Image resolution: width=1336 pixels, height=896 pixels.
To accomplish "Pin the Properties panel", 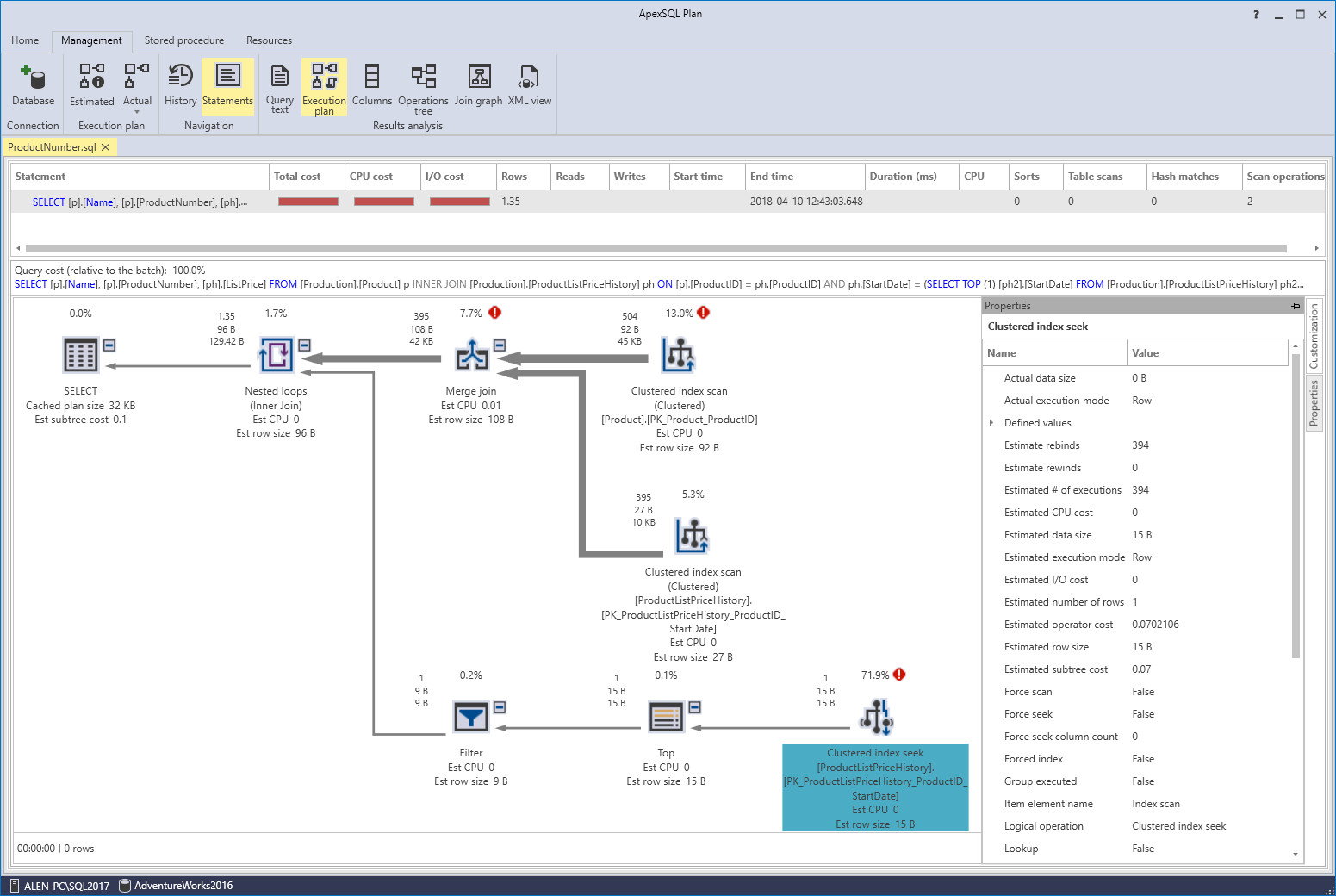I will click(1296, 306).
